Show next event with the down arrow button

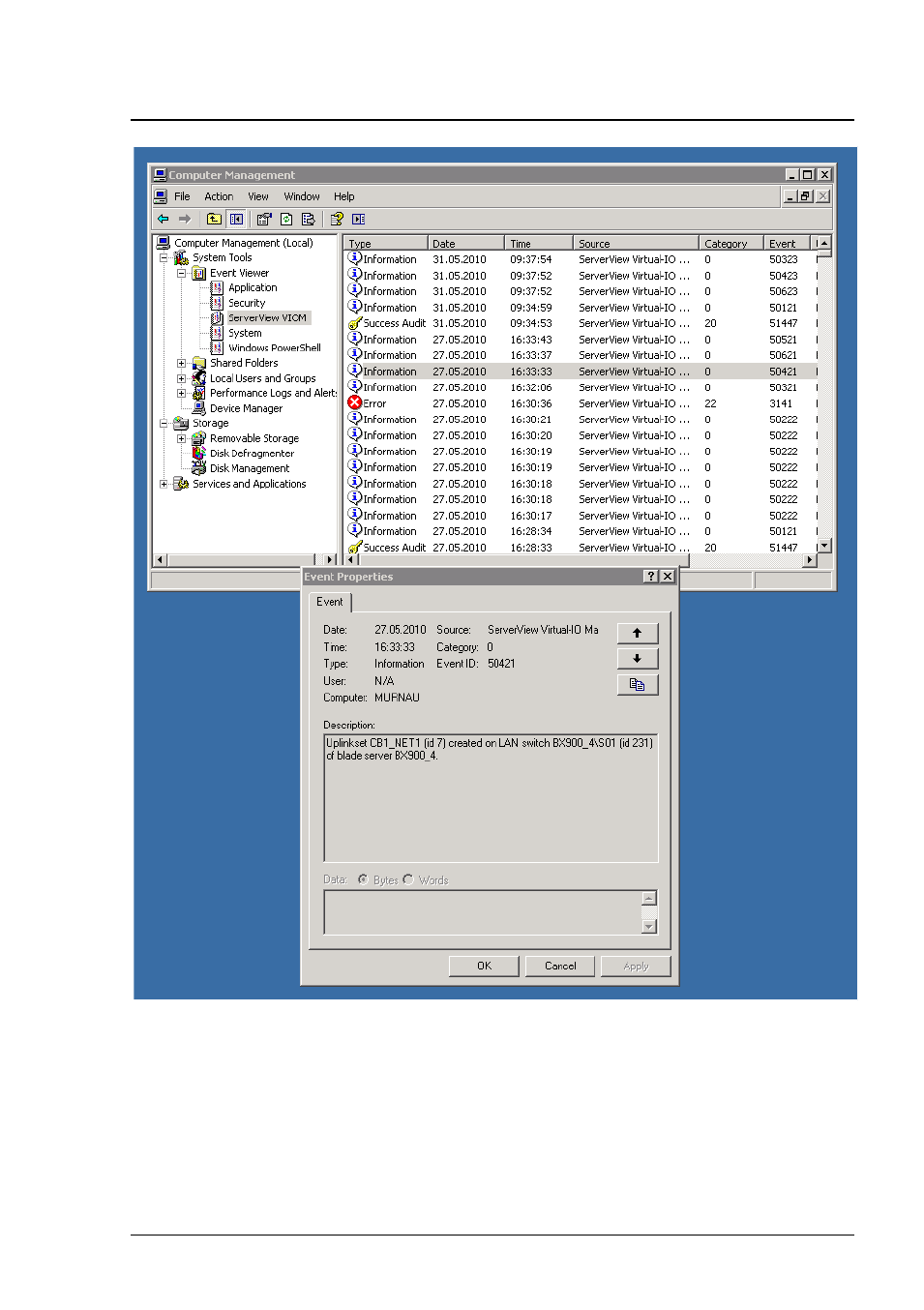pyautogui.click(x=638, y=659)
